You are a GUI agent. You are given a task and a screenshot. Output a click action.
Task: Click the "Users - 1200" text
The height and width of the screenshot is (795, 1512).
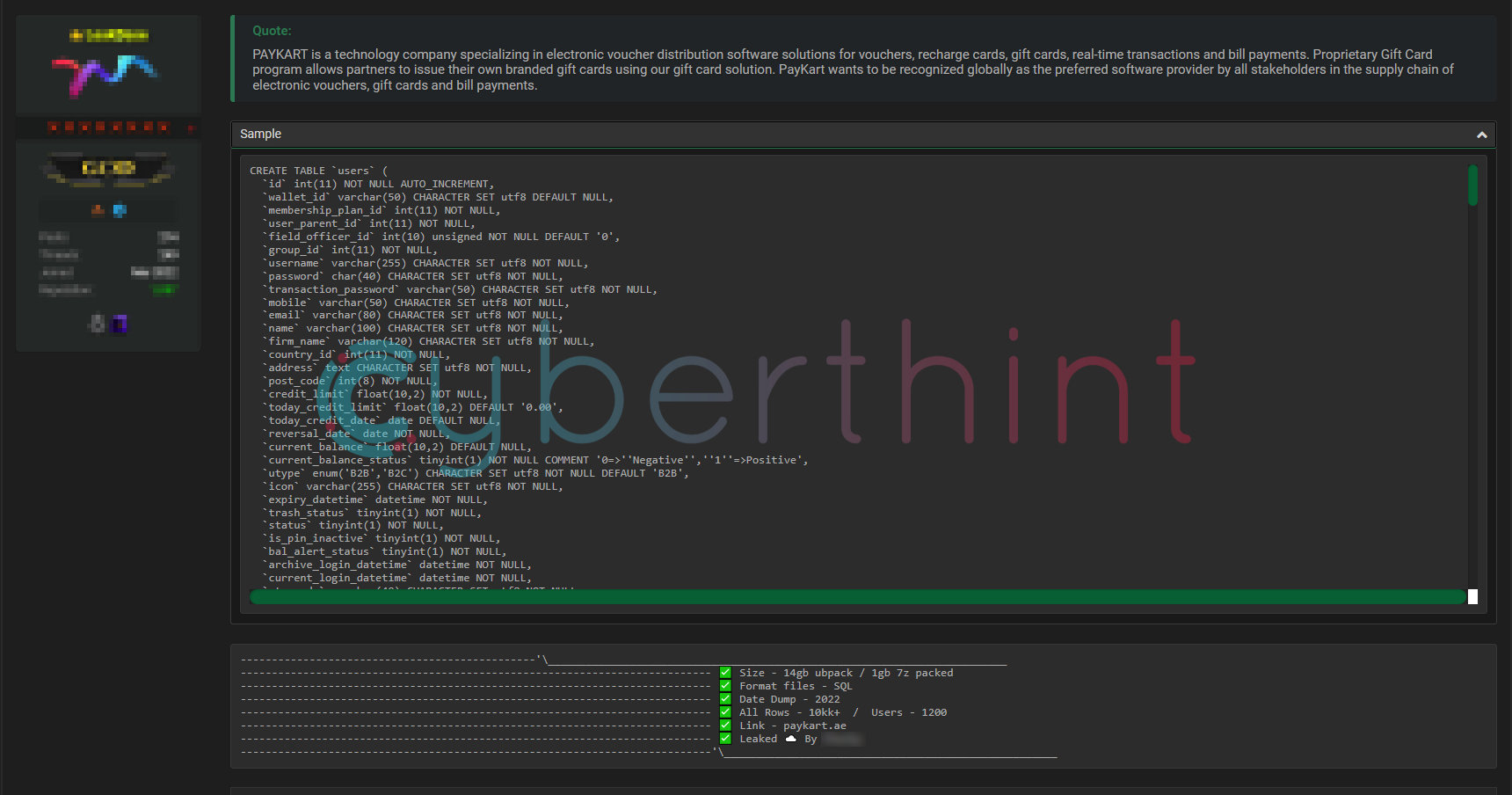(x=909, y=712)
